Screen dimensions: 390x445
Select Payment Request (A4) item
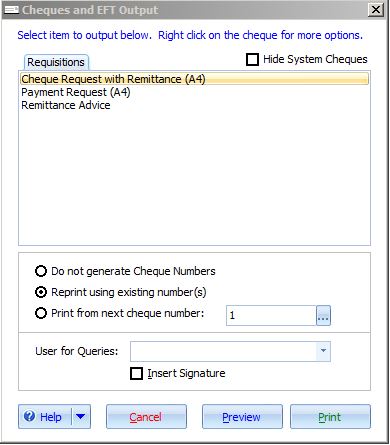[76, 92]
